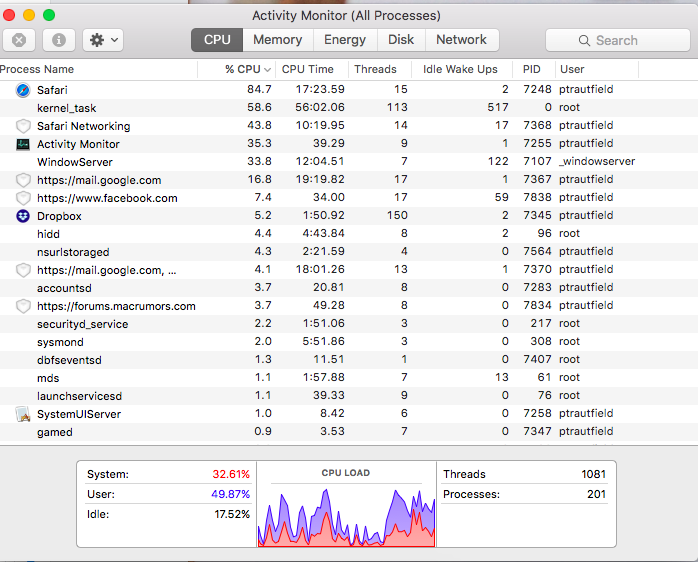698x562 pixels.
Task: Click the System 32.61% value
Action: [x=231, y=474]
